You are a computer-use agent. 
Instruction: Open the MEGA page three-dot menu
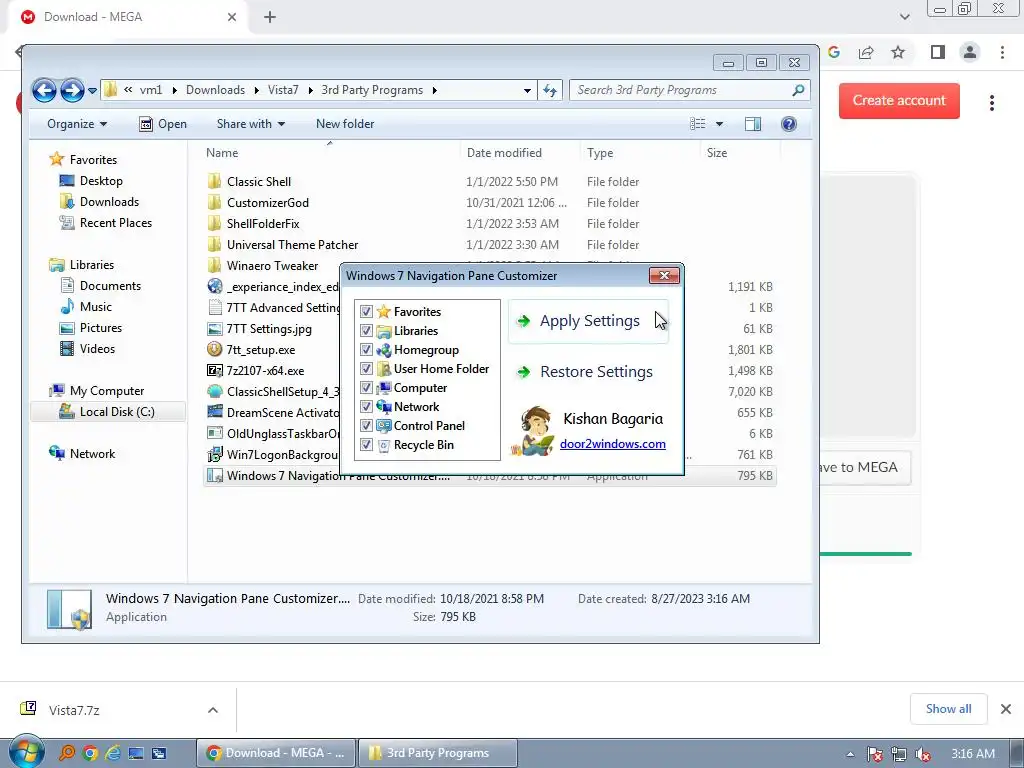click(991, 103)
